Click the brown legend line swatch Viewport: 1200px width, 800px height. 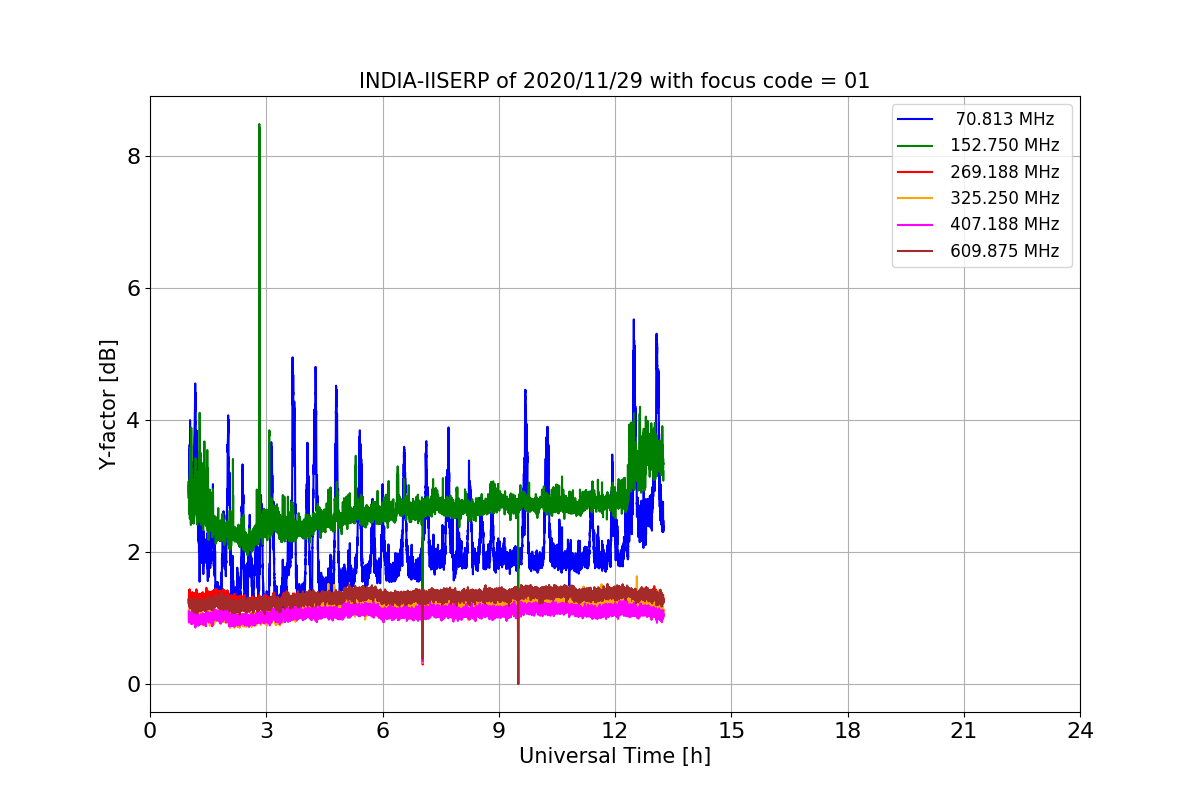coord(915,251)
